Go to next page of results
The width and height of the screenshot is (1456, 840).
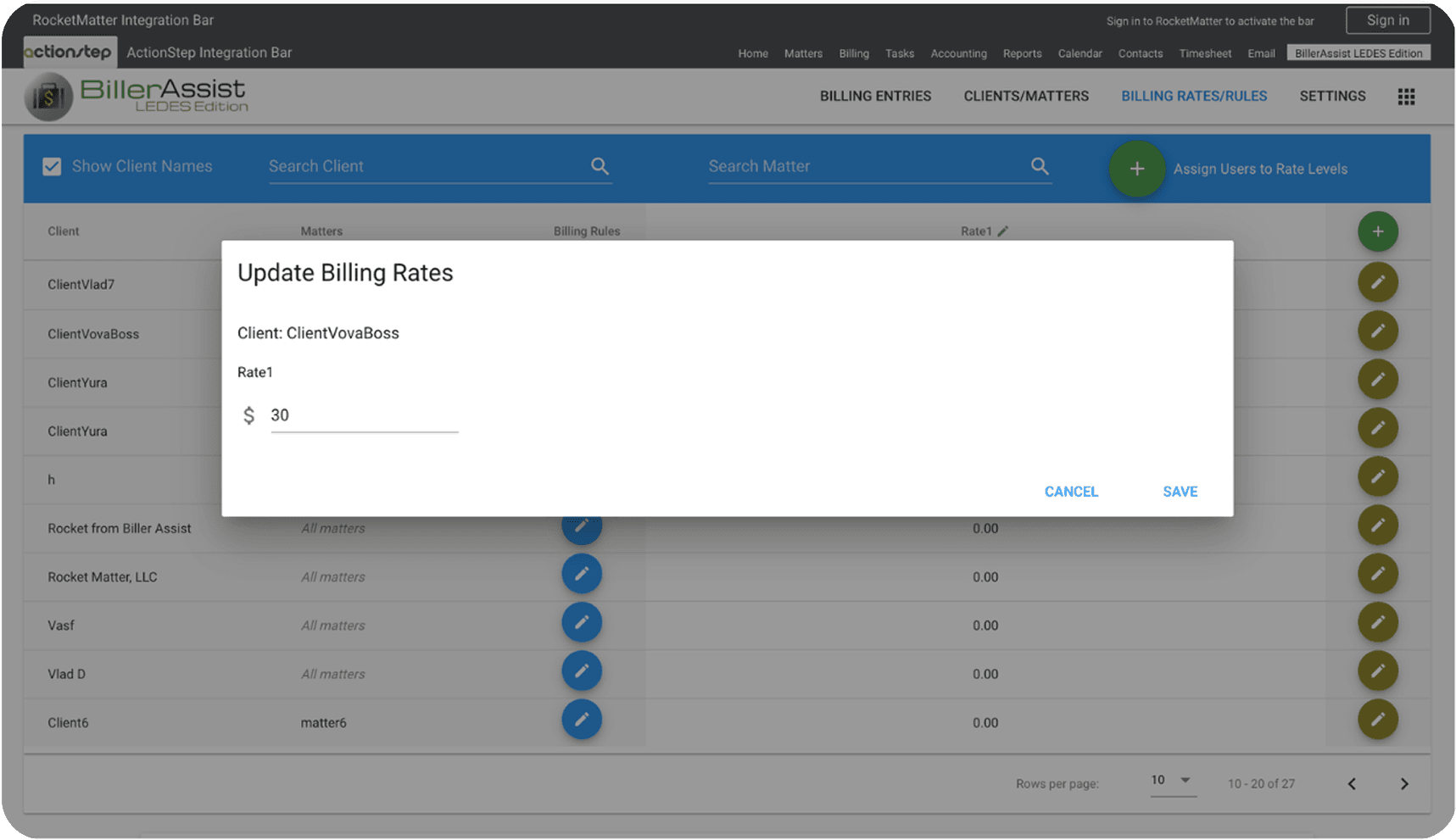(x=1404, y=784)
